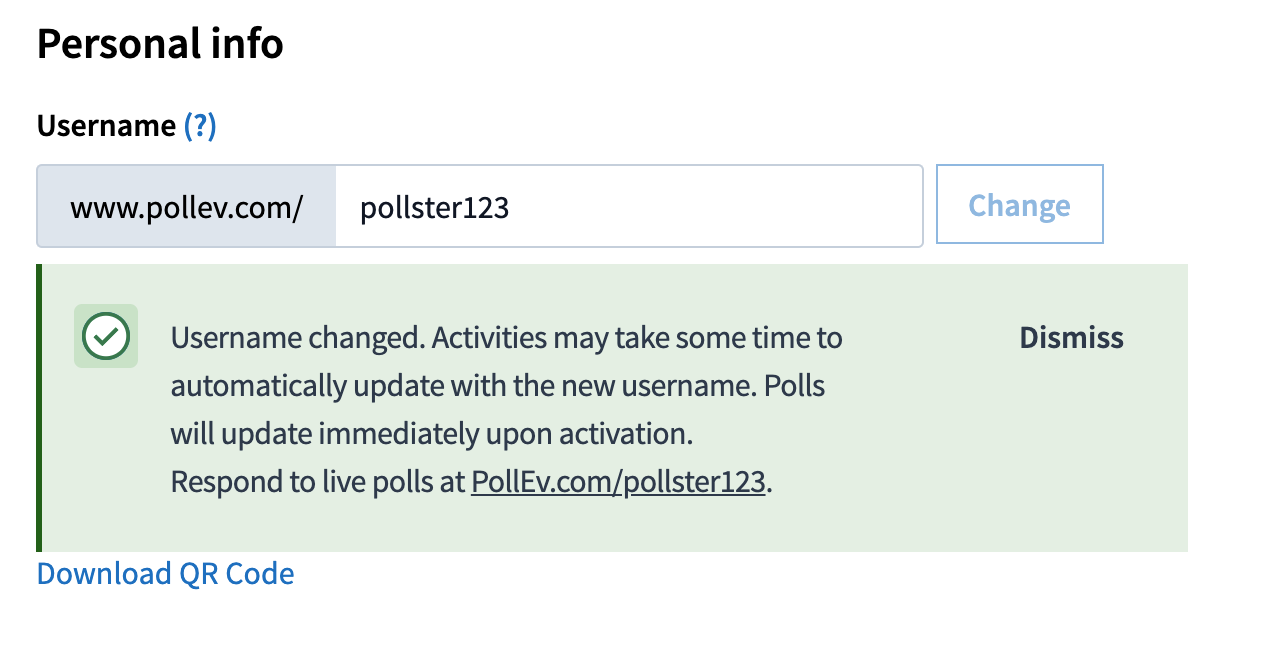
Task: Click the 'Respond to live polls at' line
Action: [x=472, y=482]
